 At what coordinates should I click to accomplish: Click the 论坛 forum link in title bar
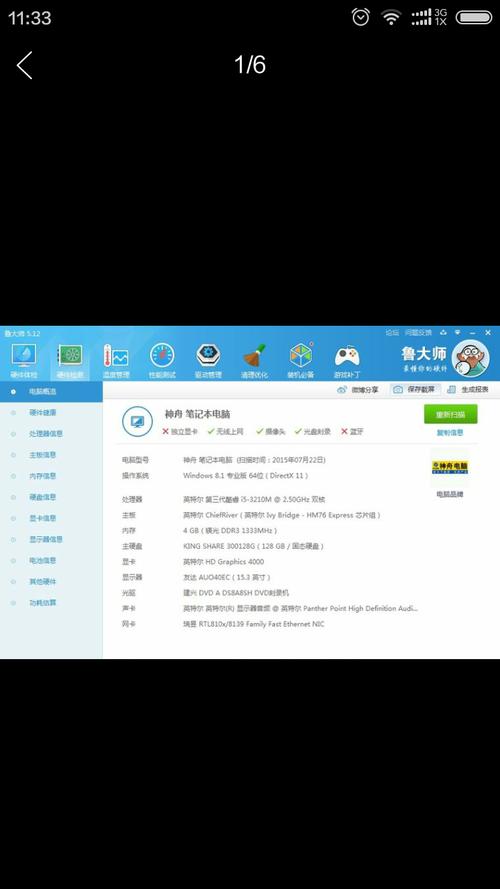coord(392,332)
